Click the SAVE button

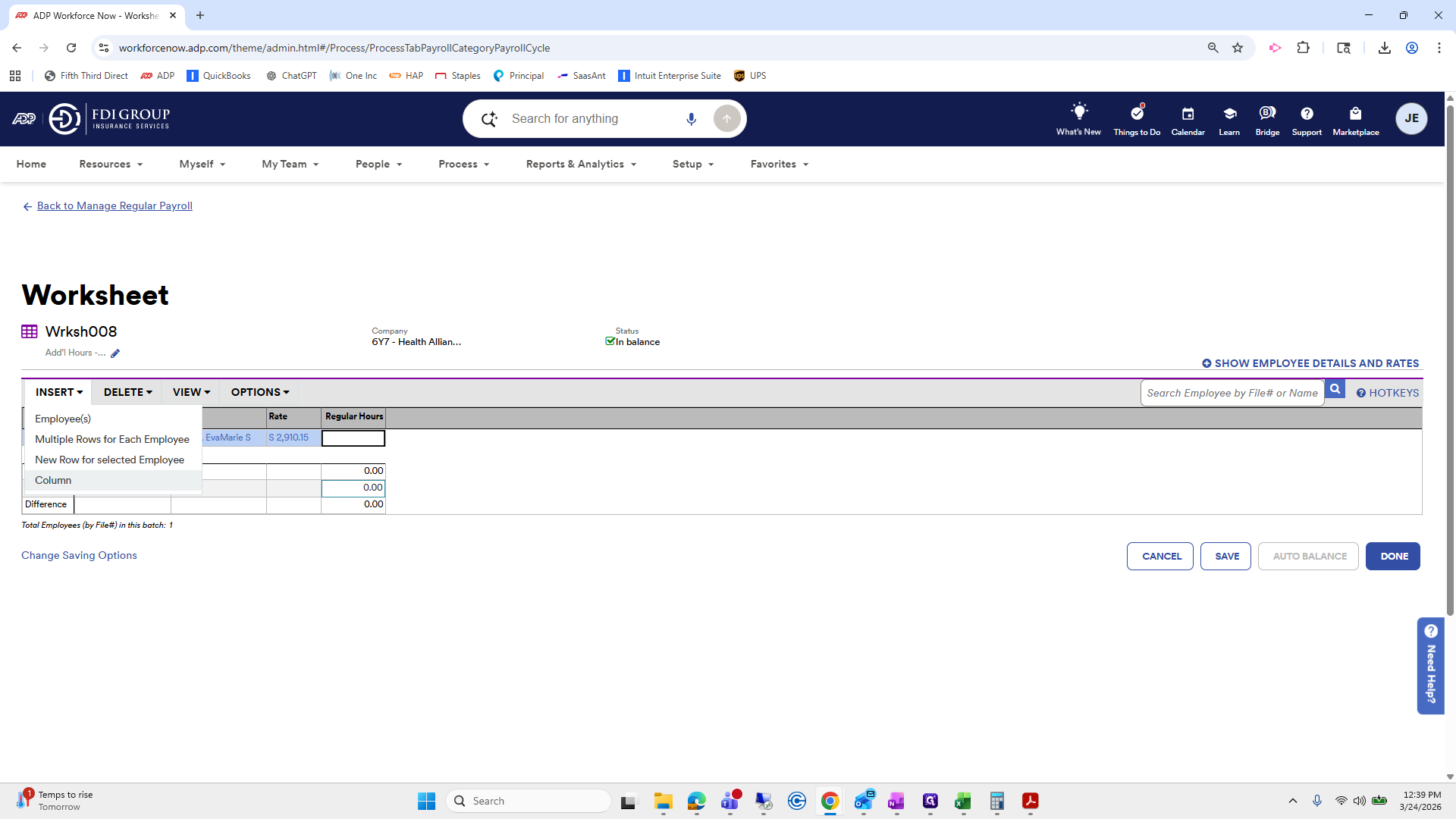click(x=1226, y=556)
